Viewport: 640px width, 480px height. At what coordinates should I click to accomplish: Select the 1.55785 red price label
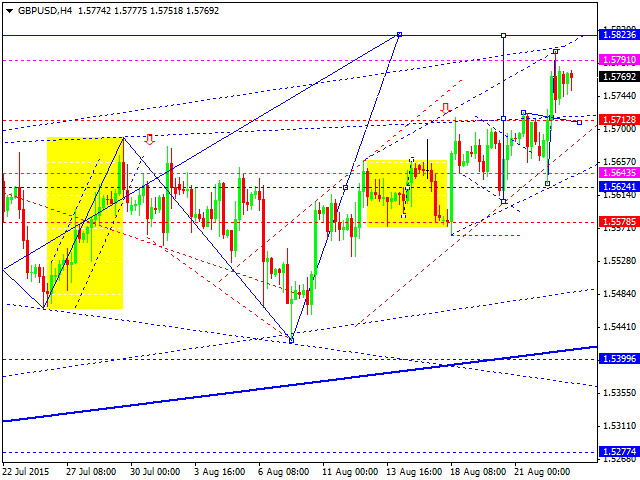point(619,222)
